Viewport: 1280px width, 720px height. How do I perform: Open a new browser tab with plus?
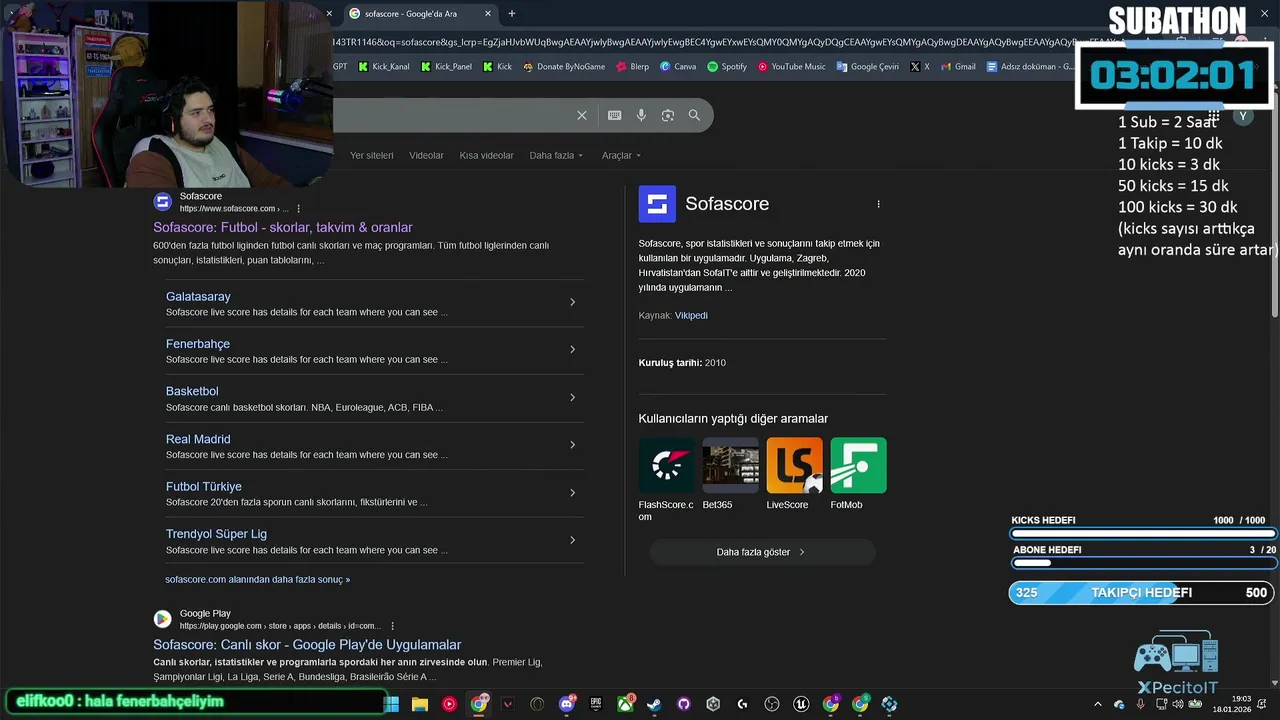pos(512,14)
